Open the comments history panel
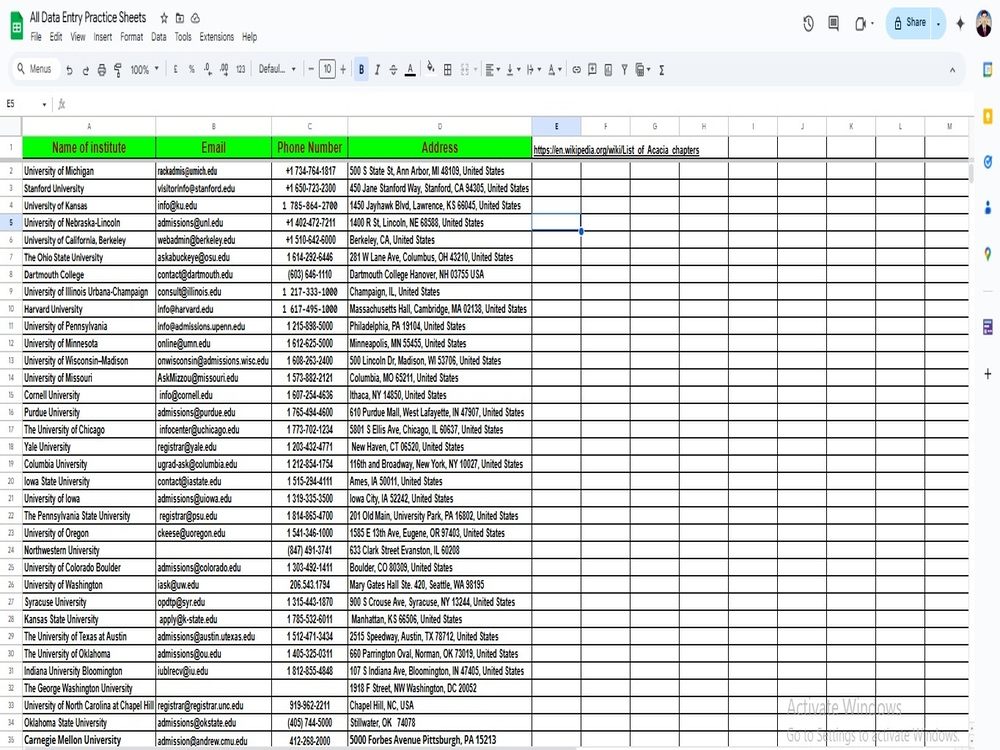 834,24
